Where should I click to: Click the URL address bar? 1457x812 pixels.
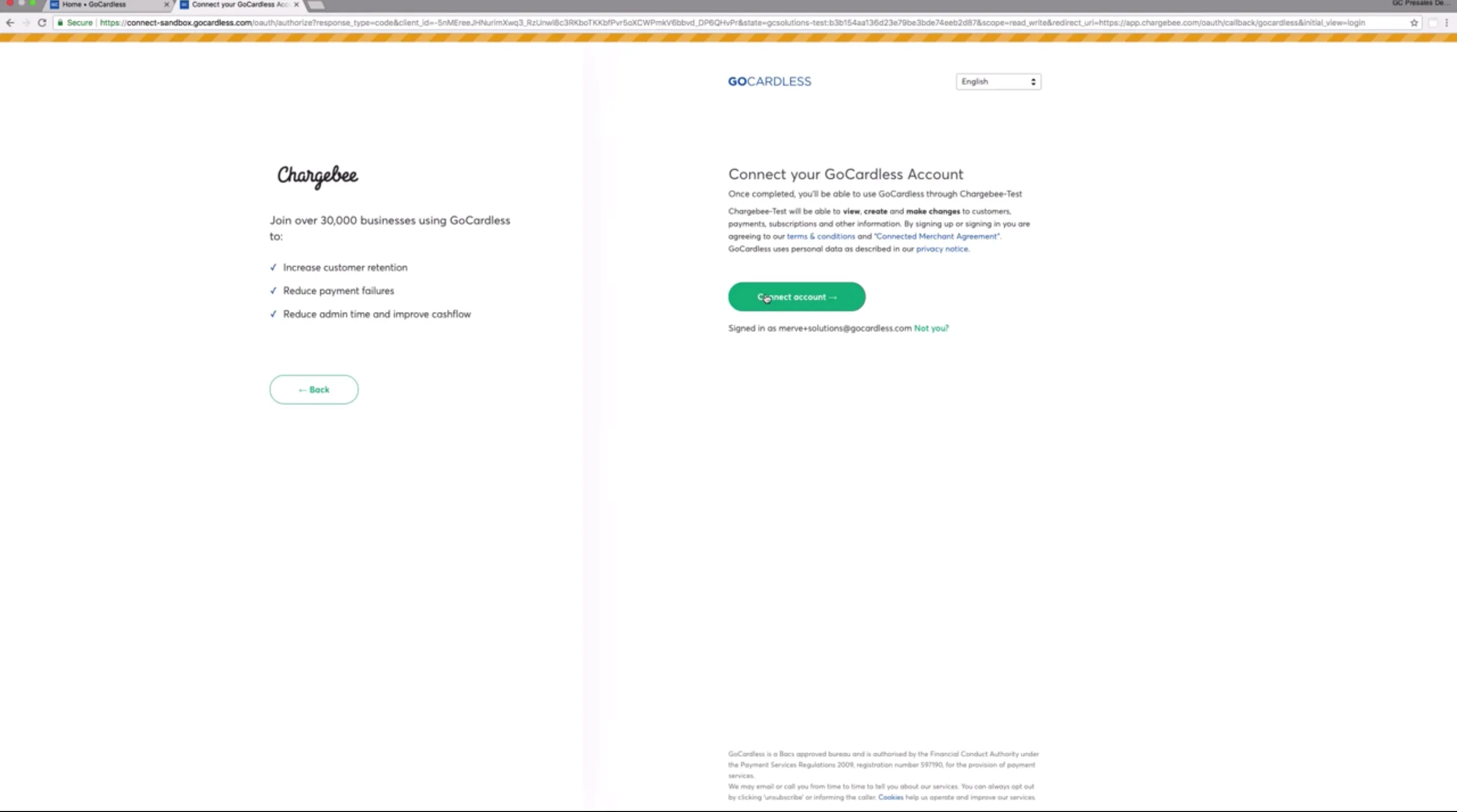(x=735, y=23)
